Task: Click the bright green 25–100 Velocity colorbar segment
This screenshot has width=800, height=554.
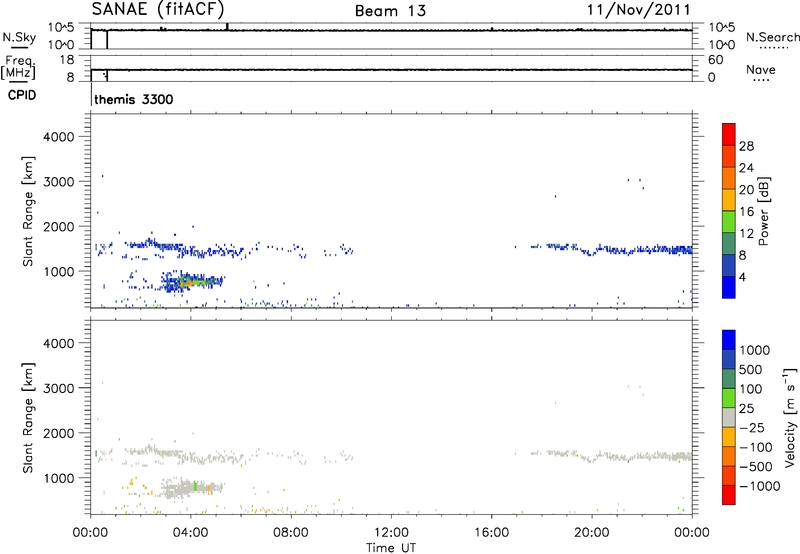Action: [729, 398]
